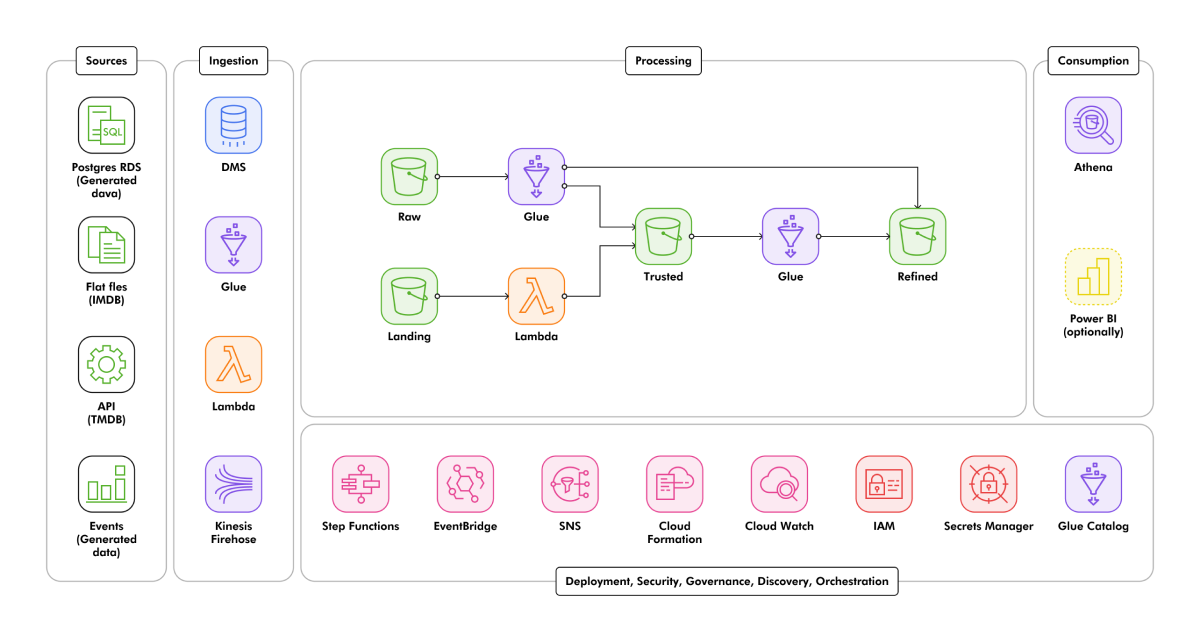The height and width of the screenshot is (642, 1200).
Task: Click the 'API (TMDB)' caption text
Action: click(106, 413)
